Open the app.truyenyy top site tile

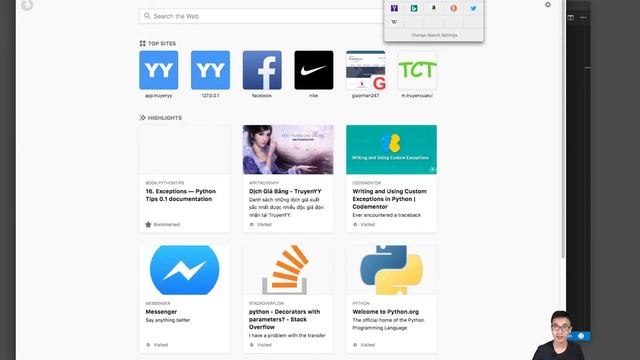158,70
